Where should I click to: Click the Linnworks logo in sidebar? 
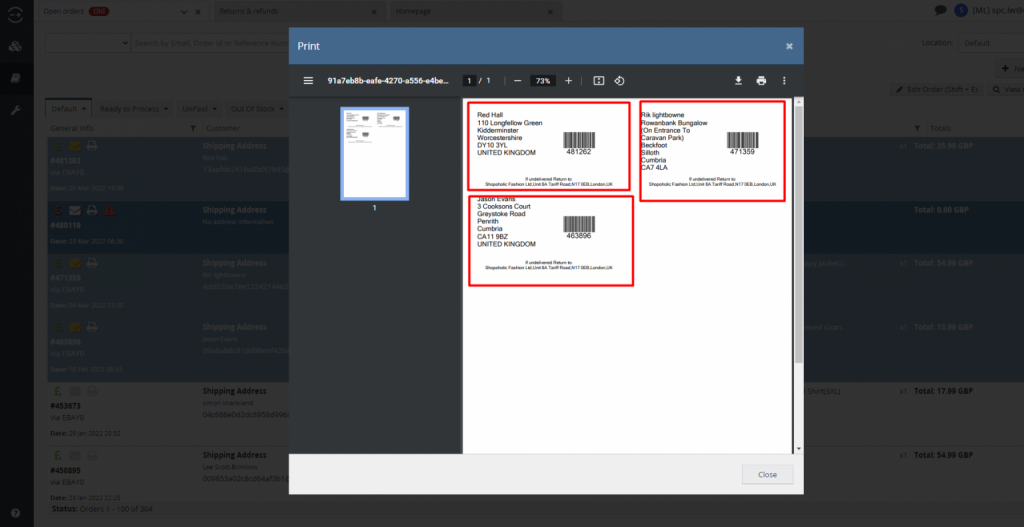16,14
